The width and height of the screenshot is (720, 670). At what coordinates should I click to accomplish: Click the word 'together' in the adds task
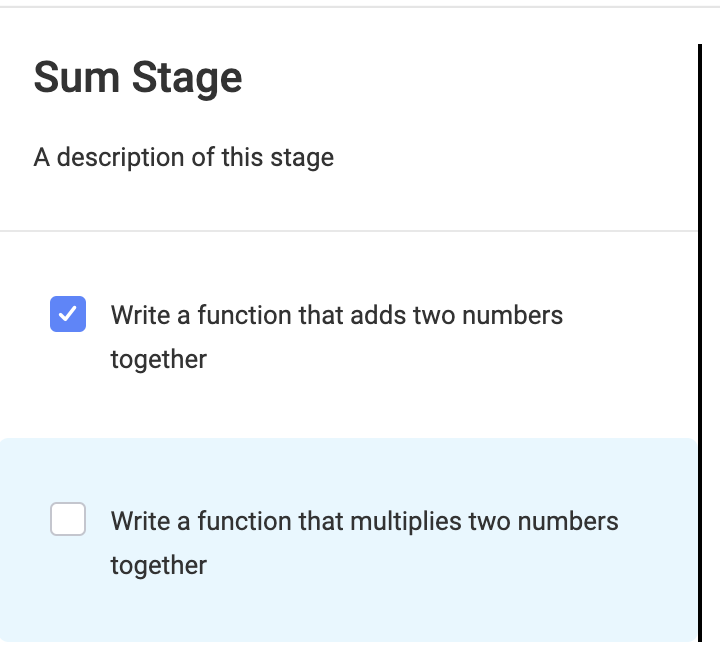click(158, 359)
